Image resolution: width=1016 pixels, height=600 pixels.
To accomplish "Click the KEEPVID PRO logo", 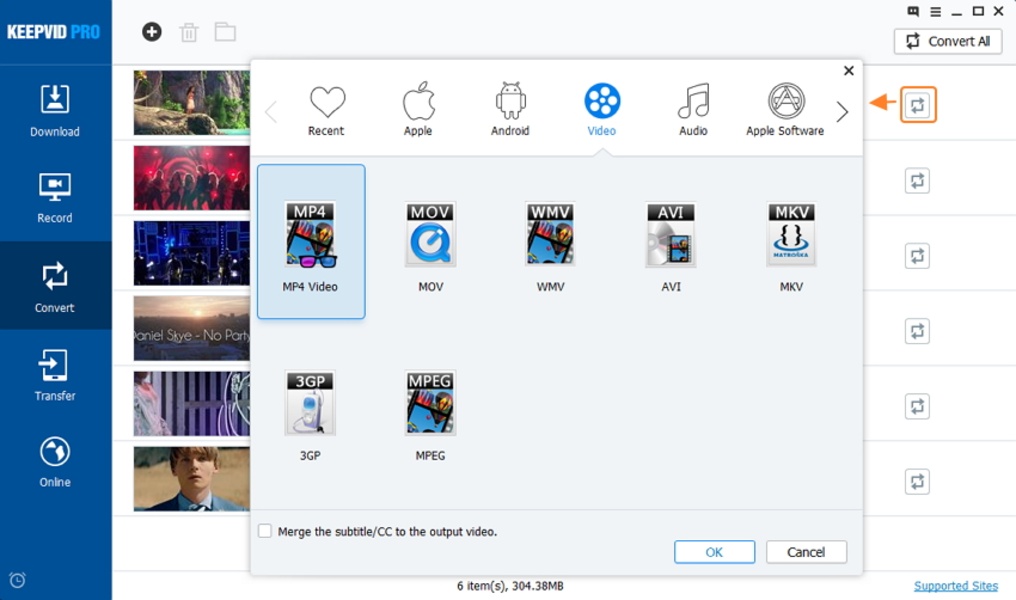I will point(54,32).
